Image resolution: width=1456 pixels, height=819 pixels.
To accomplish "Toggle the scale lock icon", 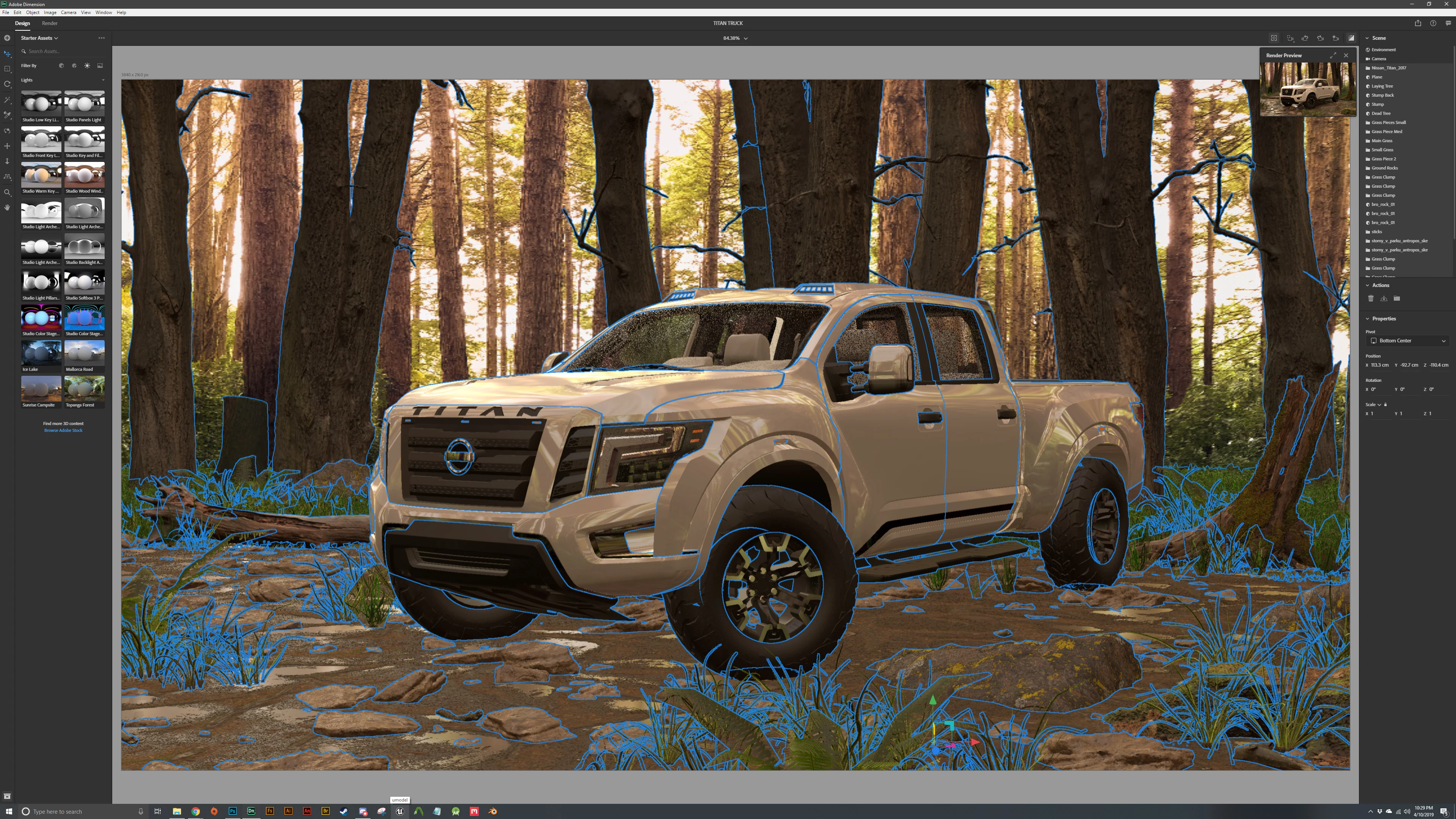I will tap(1385, 405).
